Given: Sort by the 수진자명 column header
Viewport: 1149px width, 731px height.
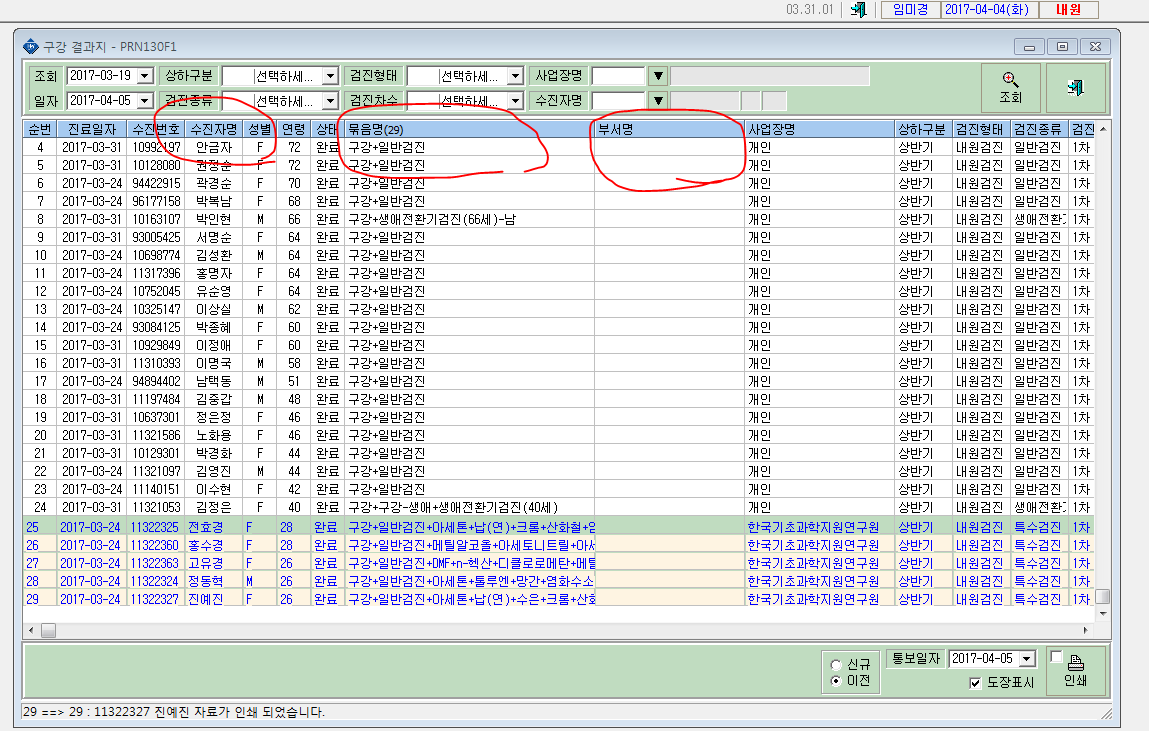Looking at the screenshot, I should point(214,129).
